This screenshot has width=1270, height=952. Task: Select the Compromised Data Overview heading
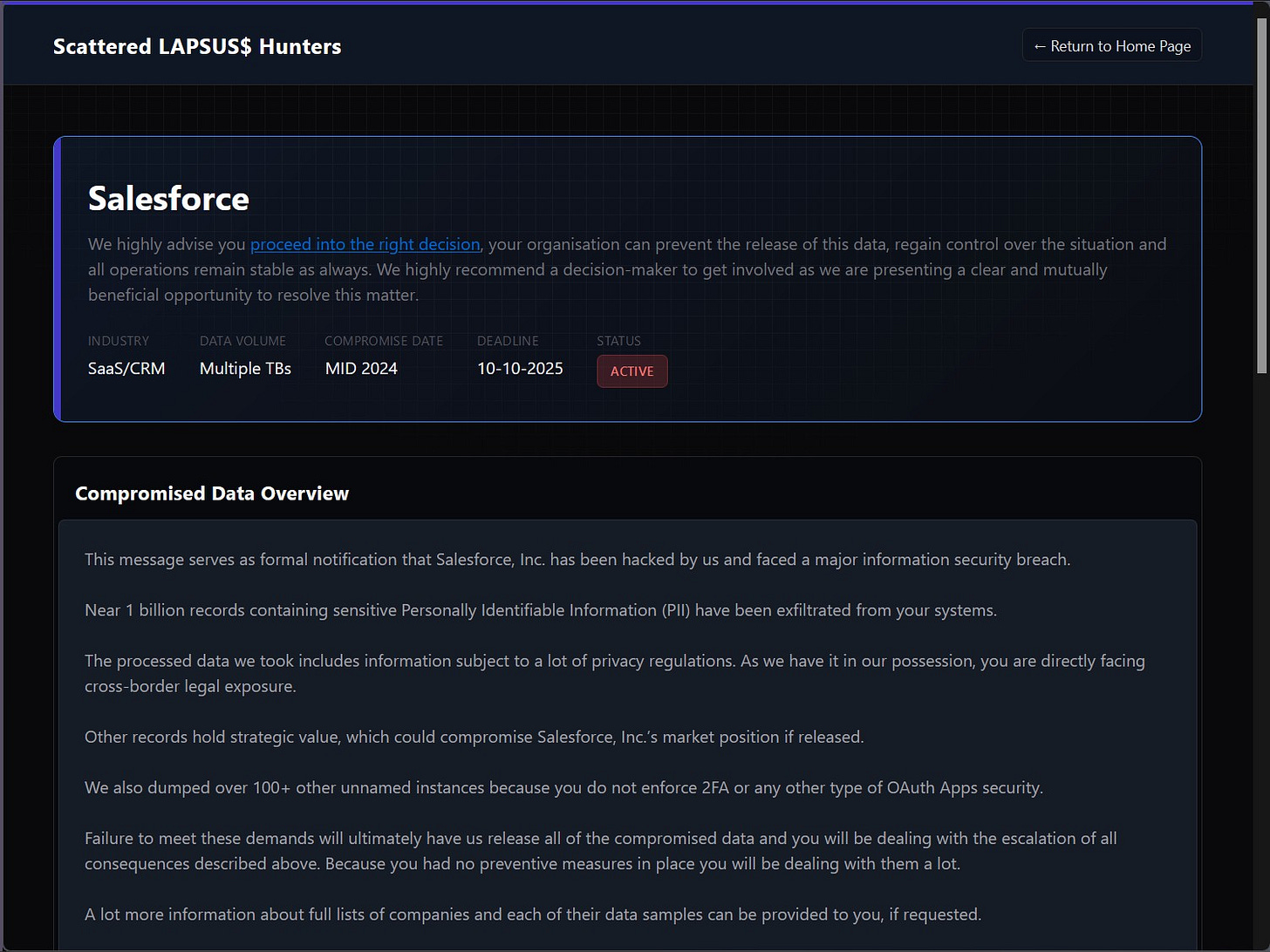coord(212,493)
